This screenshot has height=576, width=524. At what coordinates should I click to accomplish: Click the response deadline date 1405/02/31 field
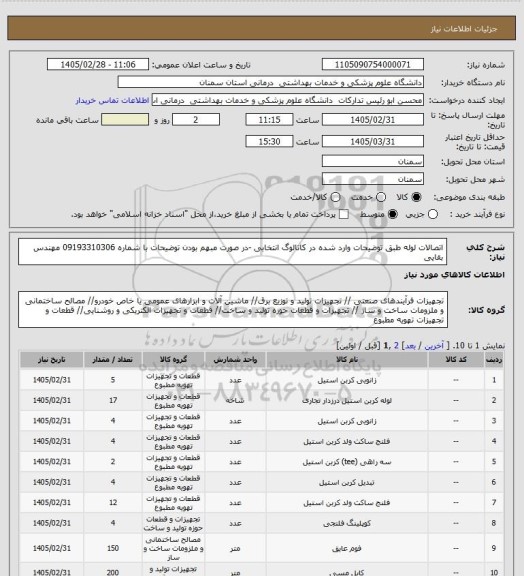373,120
